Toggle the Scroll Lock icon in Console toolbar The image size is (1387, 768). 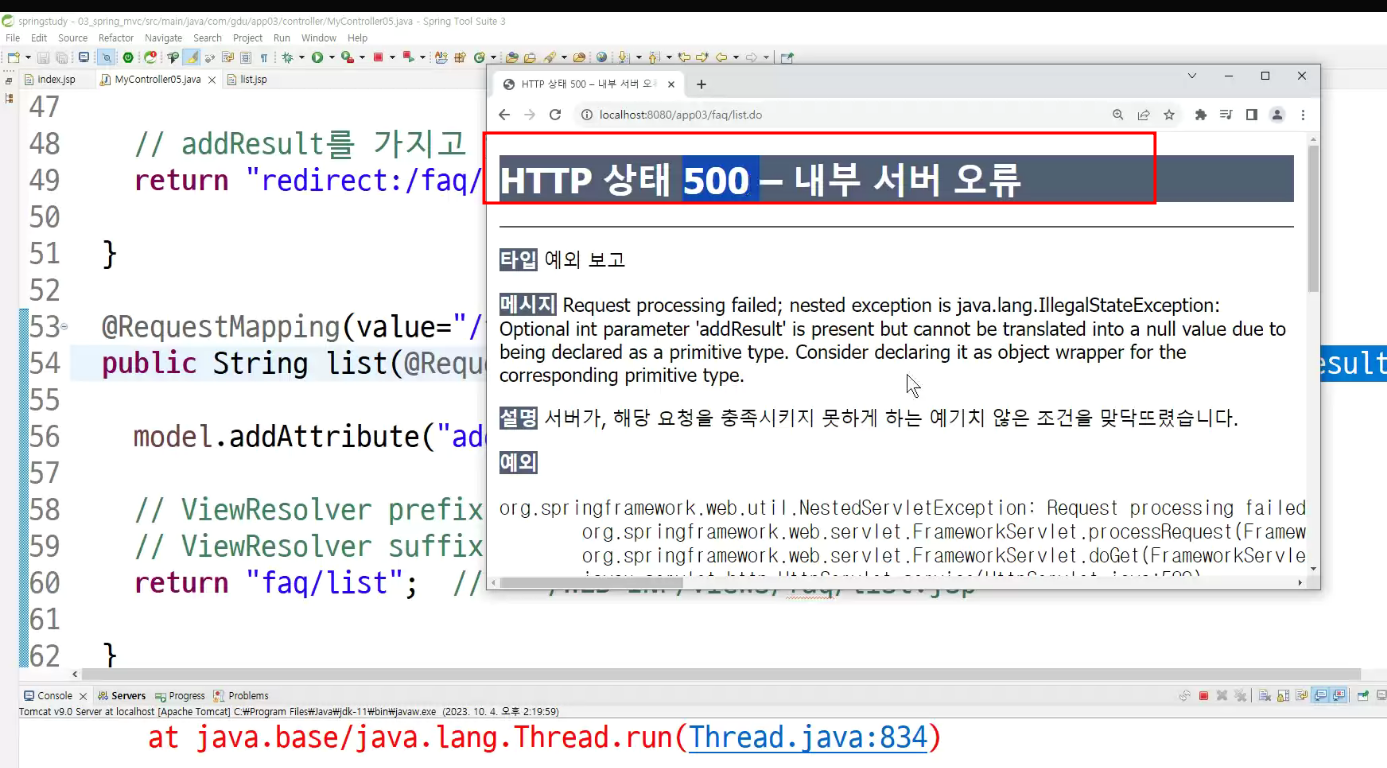point(1283,695)
